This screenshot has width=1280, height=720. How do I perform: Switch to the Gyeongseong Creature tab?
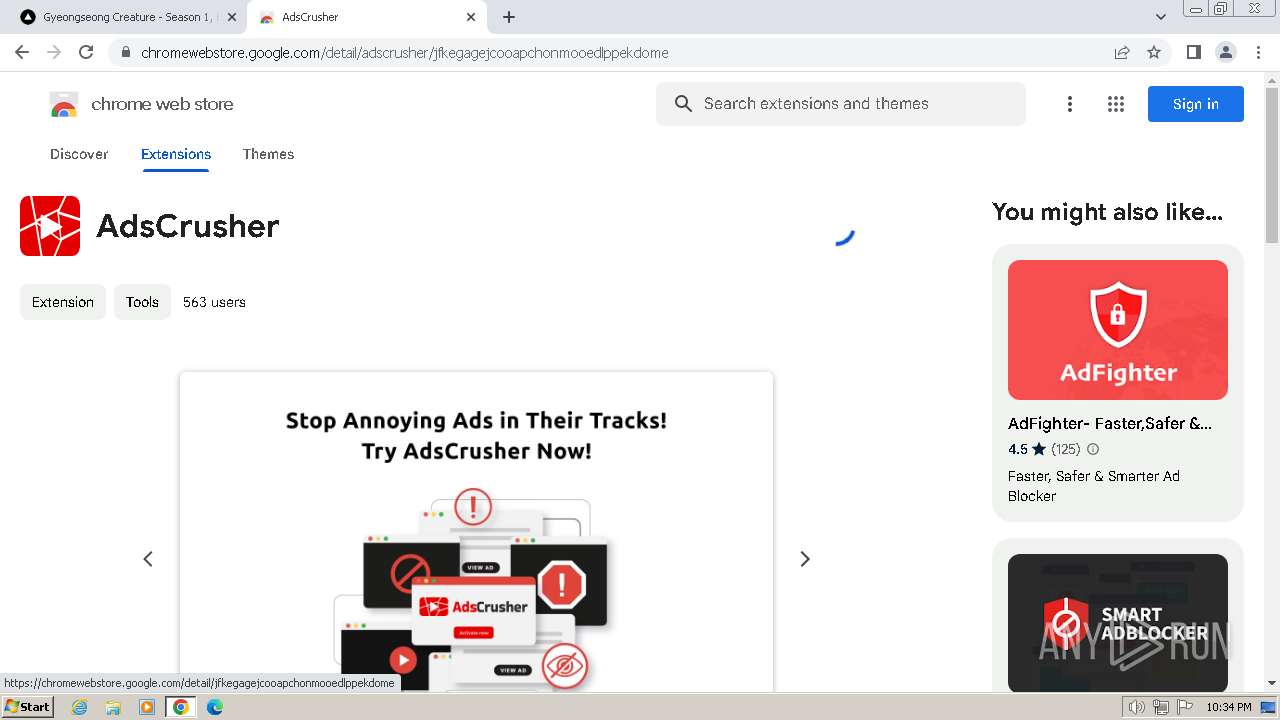(x=125, y=17)
